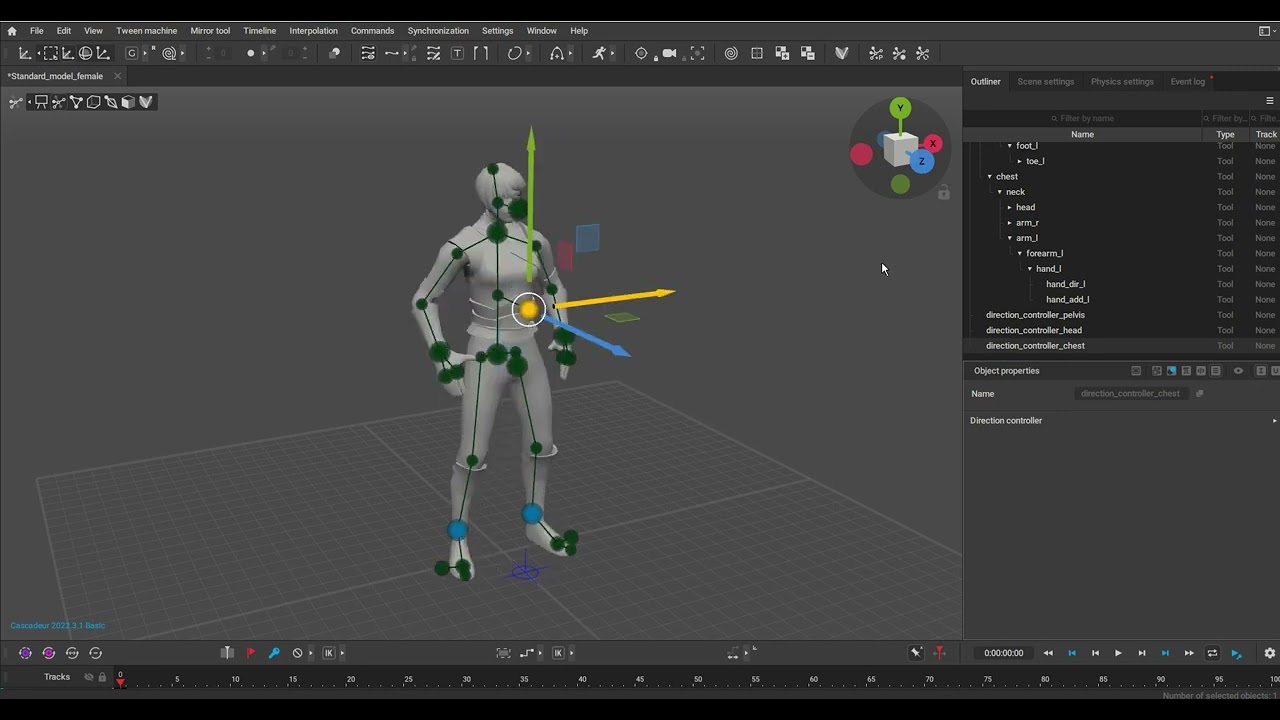1280x720 pixels.
Task: Click the play button
Action: pyautogui.click(x=1118, y=653)
